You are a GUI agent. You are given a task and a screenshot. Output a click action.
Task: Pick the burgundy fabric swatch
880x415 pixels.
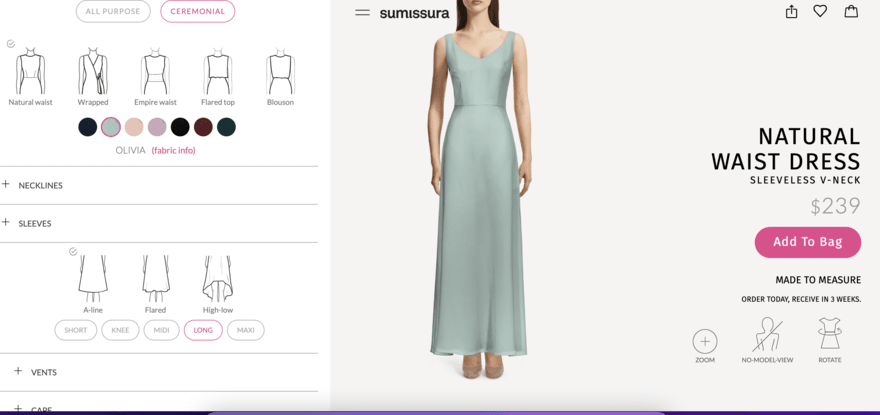pyautogui.click(x=203, y=127)
